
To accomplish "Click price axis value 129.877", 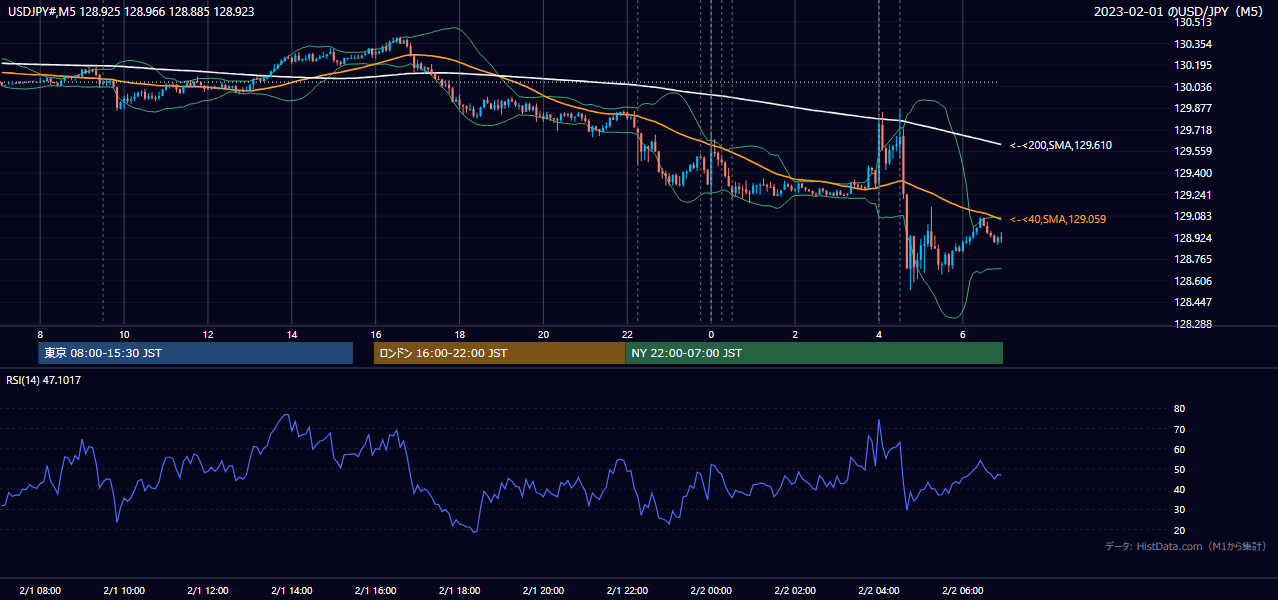I will click(x=1194, y=108).
